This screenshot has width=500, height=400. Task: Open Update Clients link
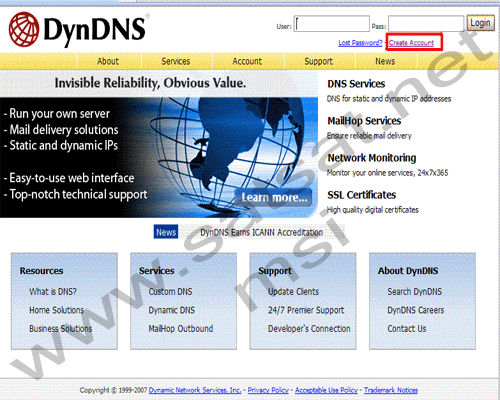293,292
